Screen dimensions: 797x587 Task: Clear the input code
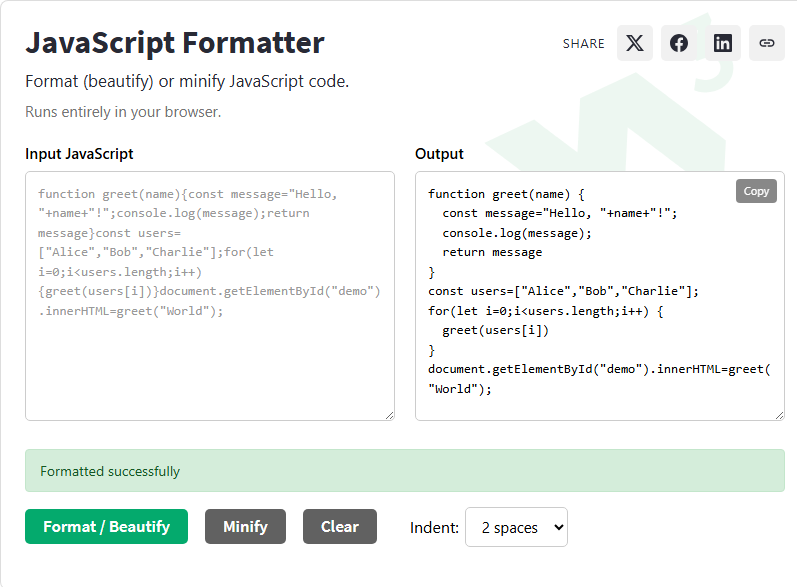pyautogui.click(x=340, y=527)
